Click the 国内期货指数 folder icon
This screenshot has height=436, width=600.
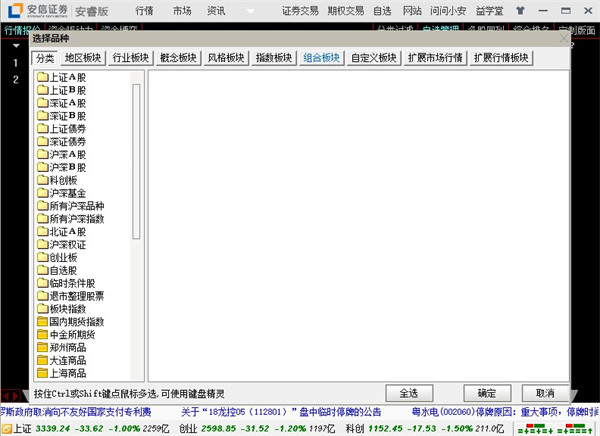[x=42, y=323]
